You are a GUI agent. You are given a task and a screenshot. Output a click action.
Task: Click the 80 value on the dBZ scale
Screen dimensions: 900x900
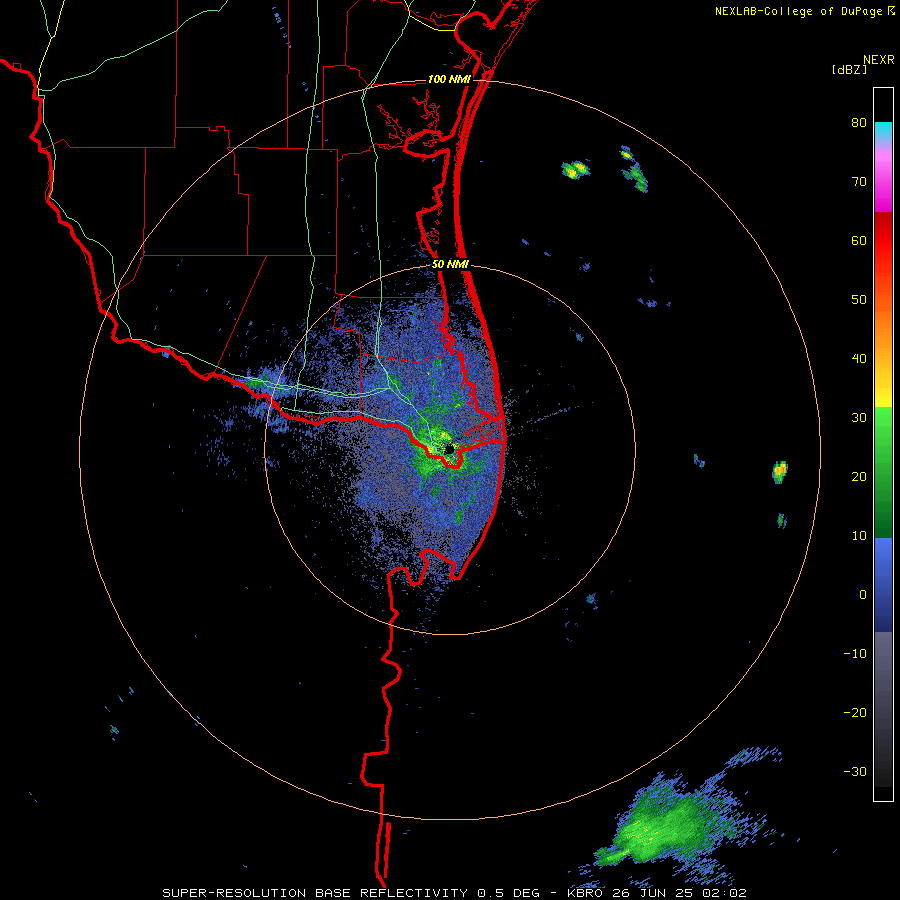click(x=859, y=123)
